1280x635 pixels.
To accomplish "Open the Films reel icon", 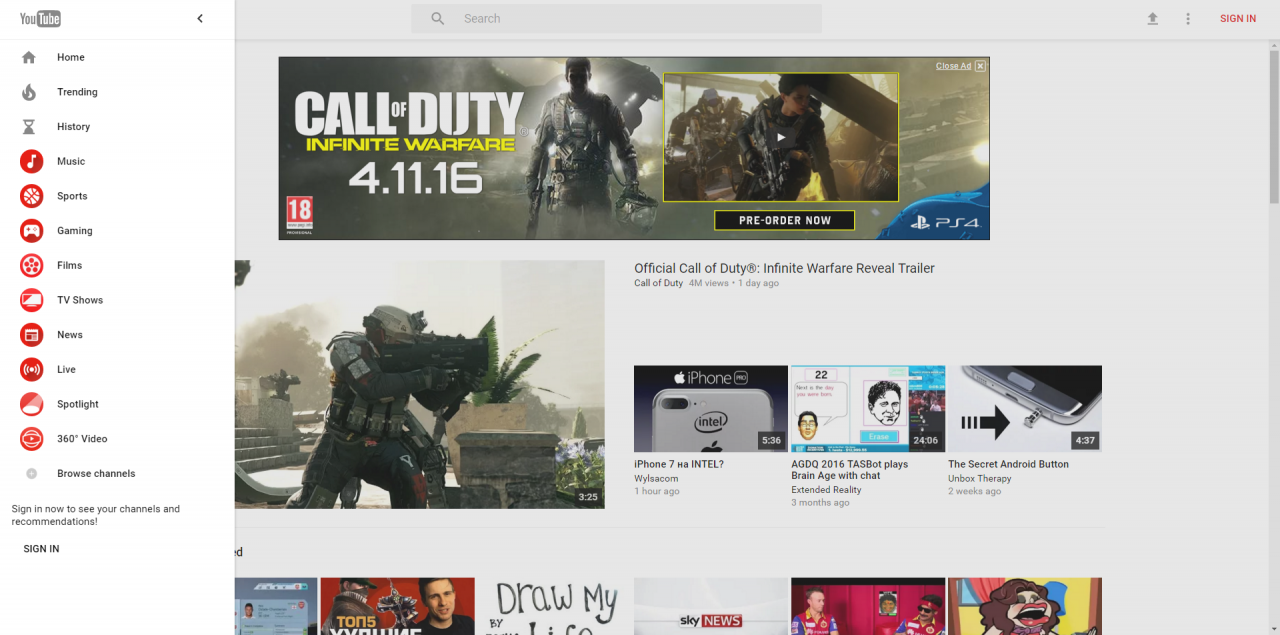I will (32, 265).
